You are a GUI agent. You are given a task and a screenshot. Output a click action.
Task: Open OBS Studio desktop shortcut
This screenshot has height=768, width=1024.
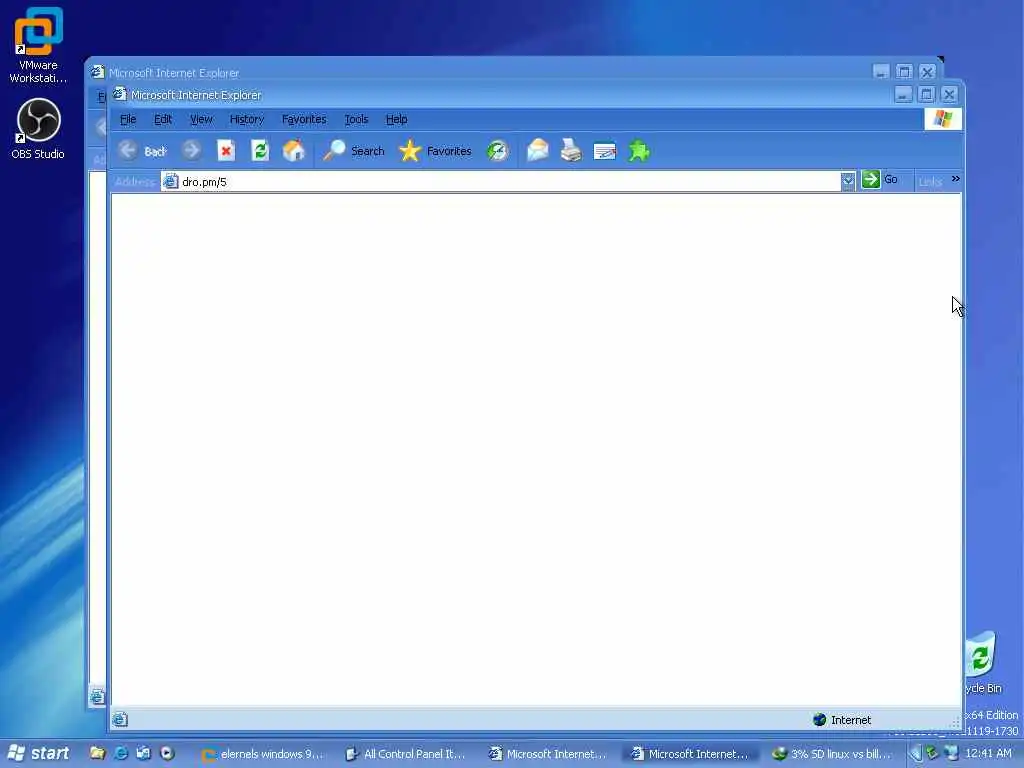click(38, 129)
